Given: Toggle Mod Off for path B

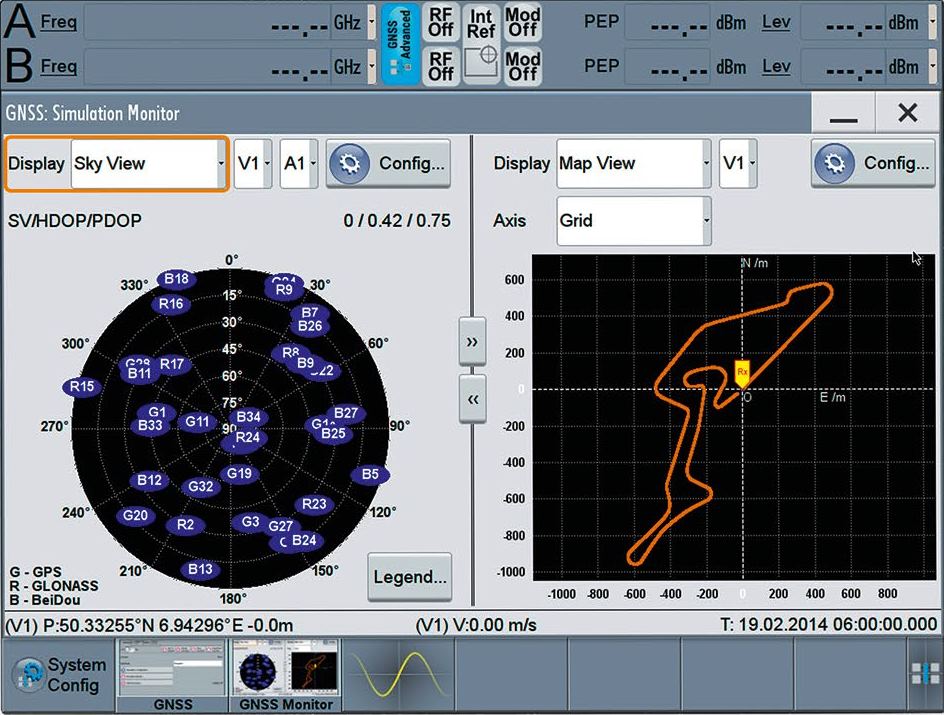Looking at the screenshot, I should pyautogui.click(x=522, y=67).
